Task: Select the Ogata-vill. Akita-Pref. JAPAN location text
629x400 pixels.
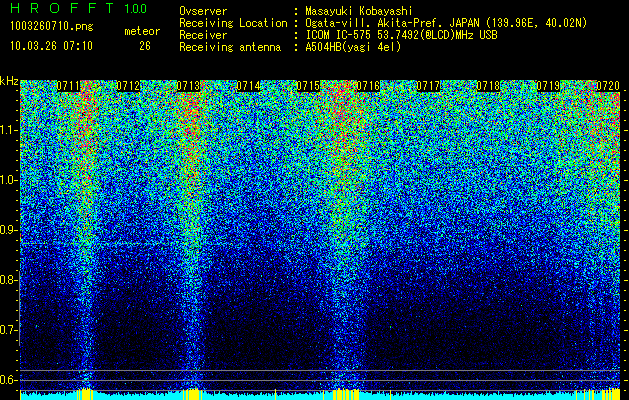Action: tap(446, 23)
